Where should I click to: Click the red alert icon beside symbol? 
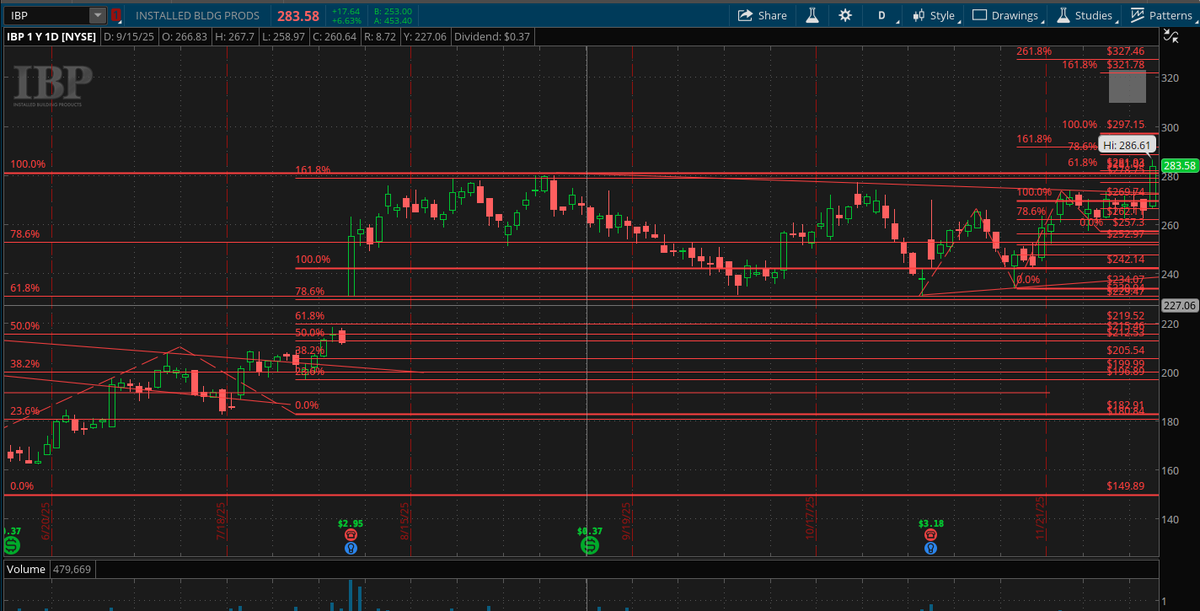click(117, 15)
